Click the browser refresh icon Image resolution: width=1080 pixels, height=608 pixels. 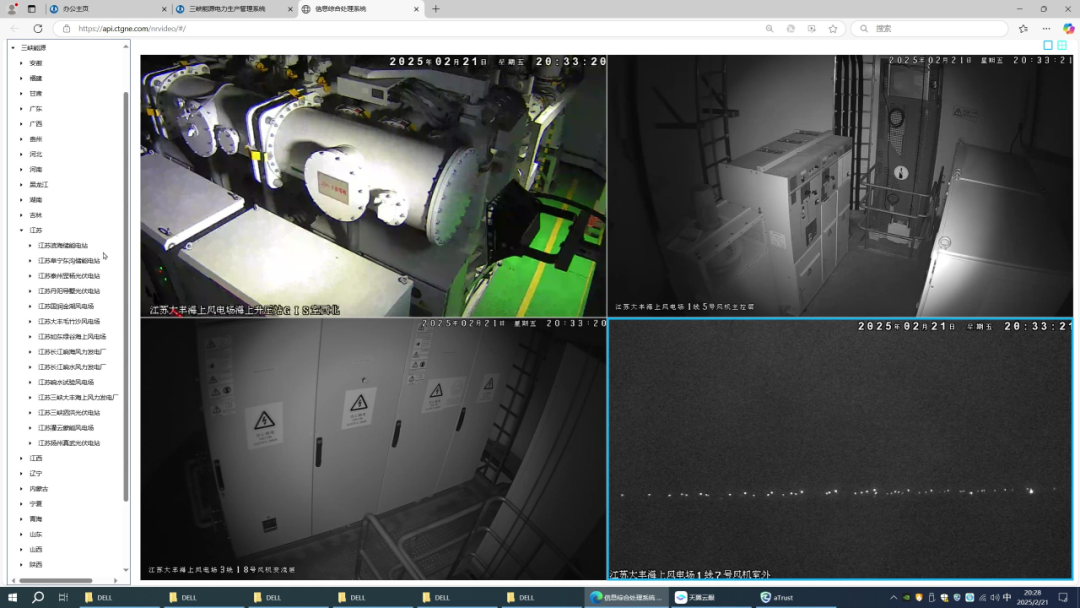tap(38, 29)
